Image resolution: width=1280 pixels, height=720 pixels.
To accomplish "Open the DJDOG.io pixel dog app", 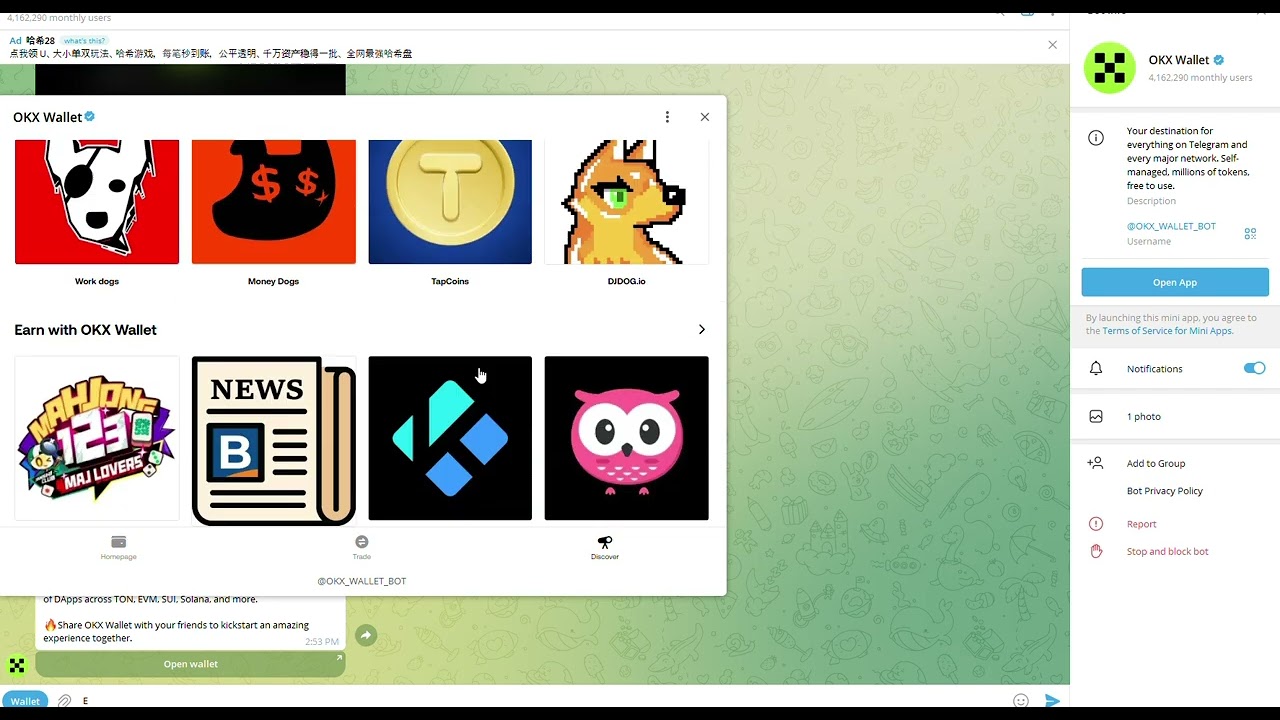I will pyautogui.click(x=627, y=202).
